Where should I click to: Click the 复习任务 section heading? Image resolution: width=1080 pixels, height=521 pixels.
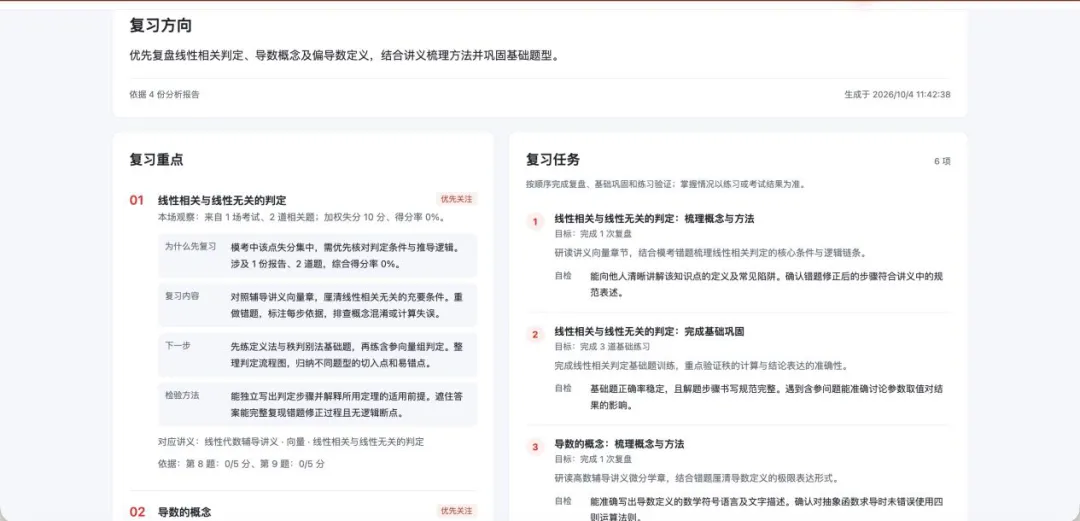click(553, 160)
